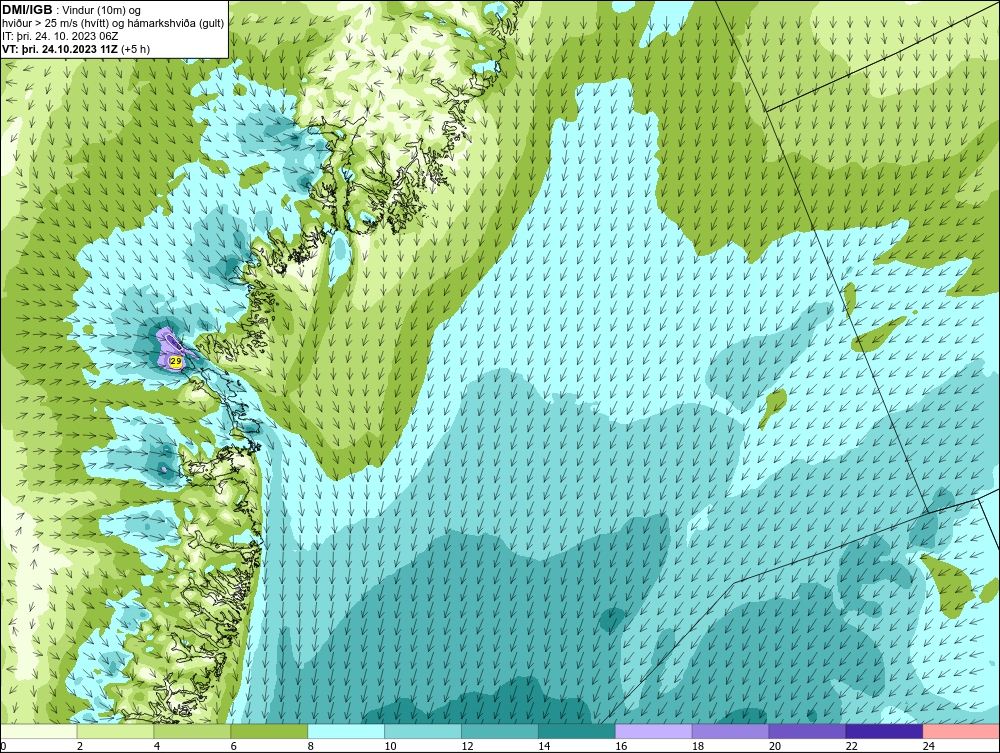Click the scale label 12 below the legend

click(x=467, y=746)
